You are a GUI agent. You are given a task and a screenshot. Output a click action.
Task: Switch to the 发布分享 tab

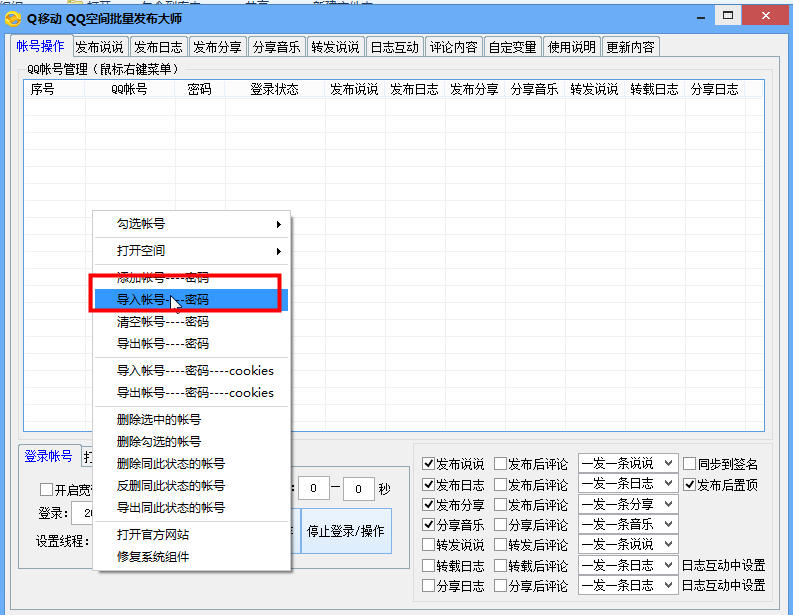[x=217, y=47]
